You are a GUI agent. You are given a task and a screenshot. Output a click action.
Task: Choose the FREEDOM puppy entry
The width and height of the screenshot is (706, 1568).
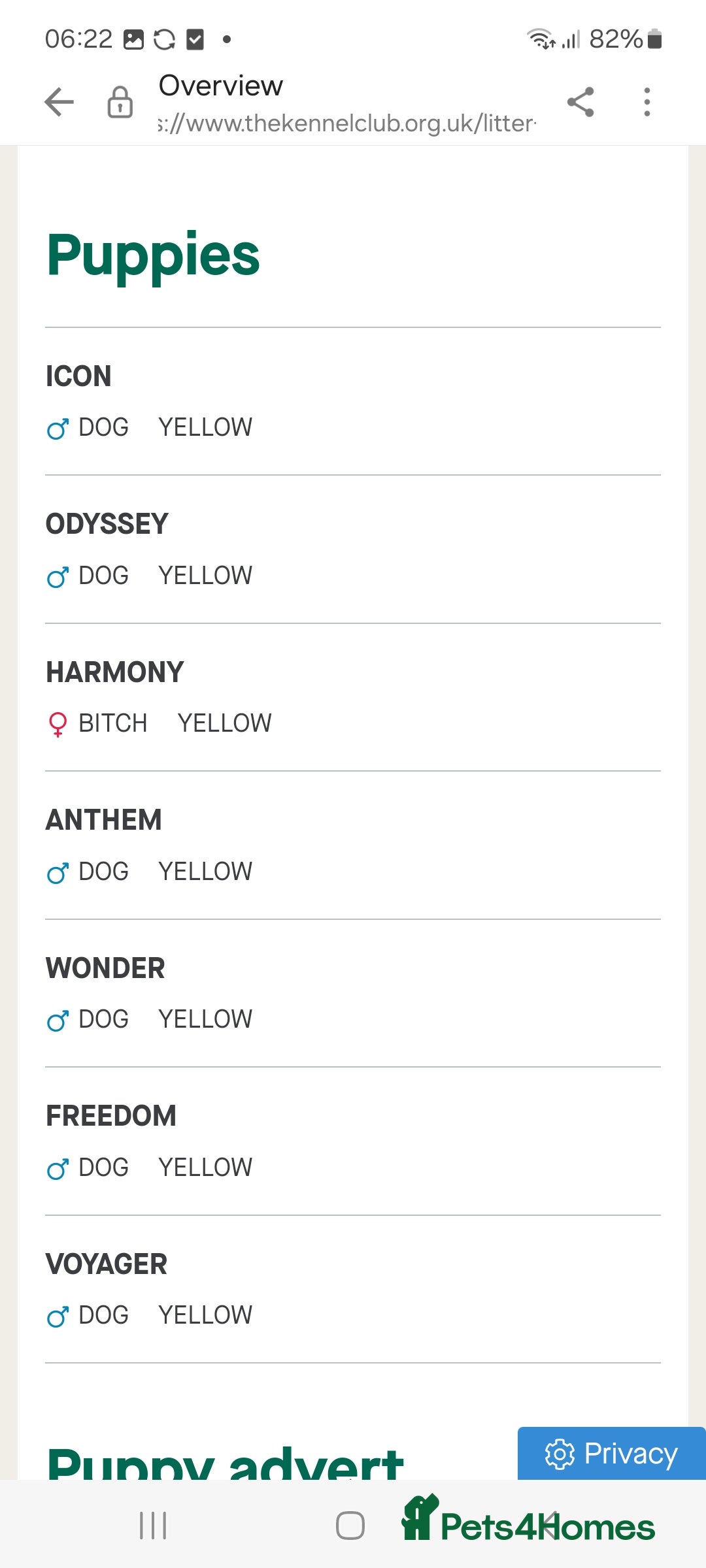pos(111,1116)
